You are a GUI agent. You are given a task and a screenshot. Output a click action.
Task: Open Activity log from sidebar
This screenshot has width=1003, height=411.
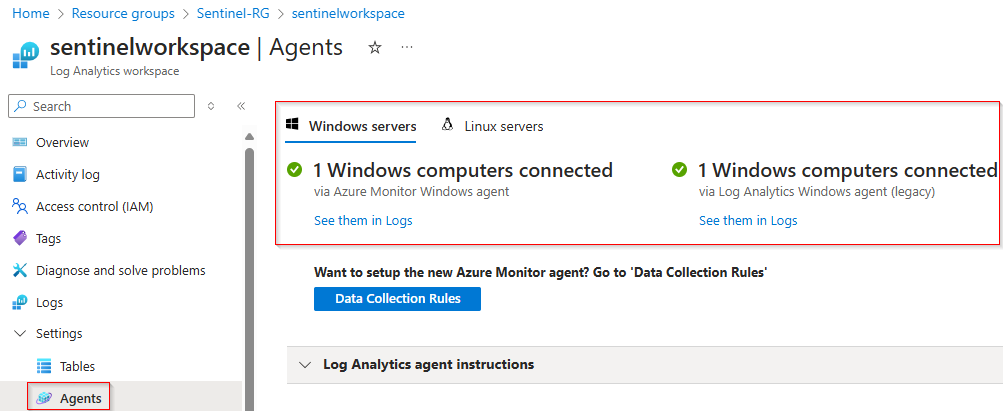pos(67,174)
